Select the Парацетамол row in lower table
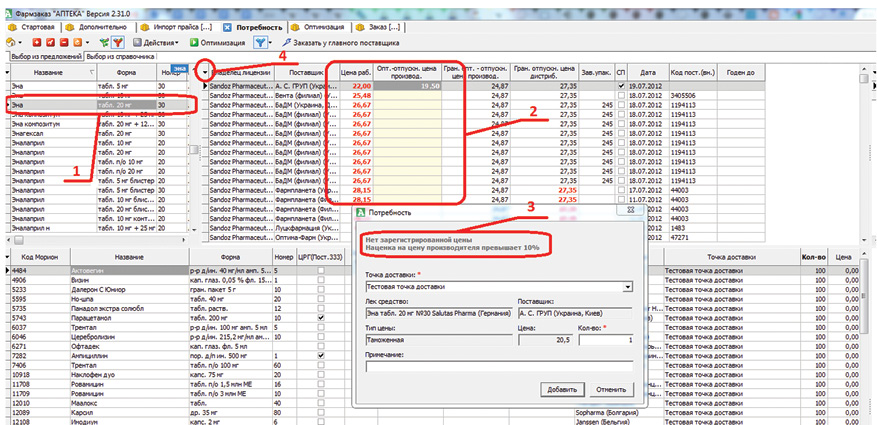The height and width of the screenshot is (425, 877). (179, 317)
